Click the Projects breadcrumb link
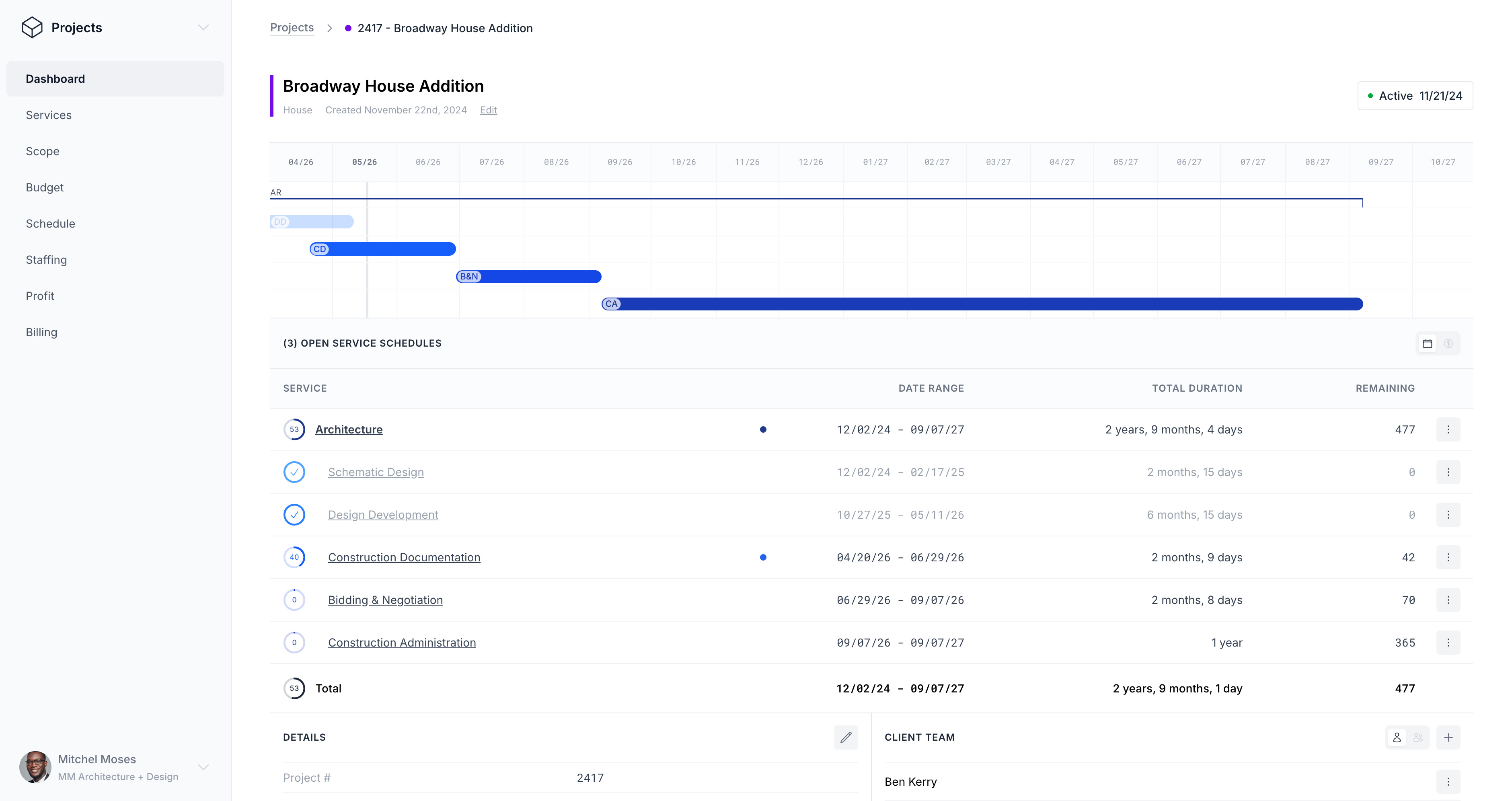Screen dimensions: 1512x801 click(292, 28)
